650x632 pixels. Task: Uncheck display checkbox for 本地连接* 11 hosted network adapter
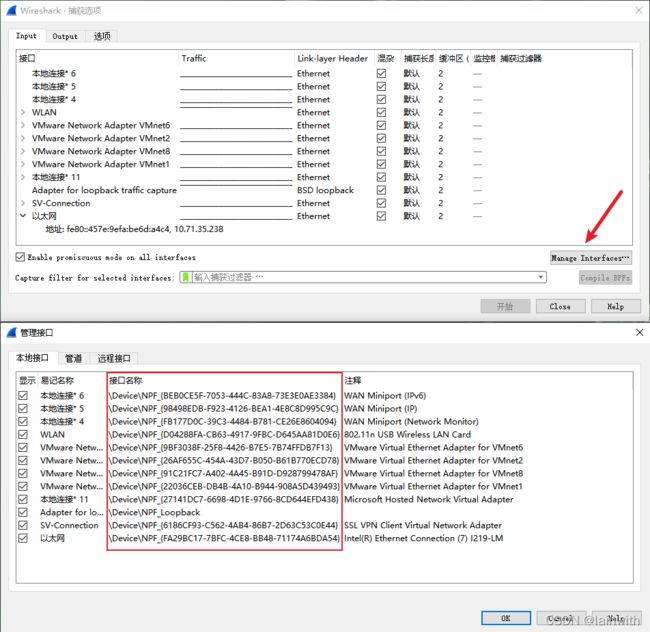(x=23, y=499)
